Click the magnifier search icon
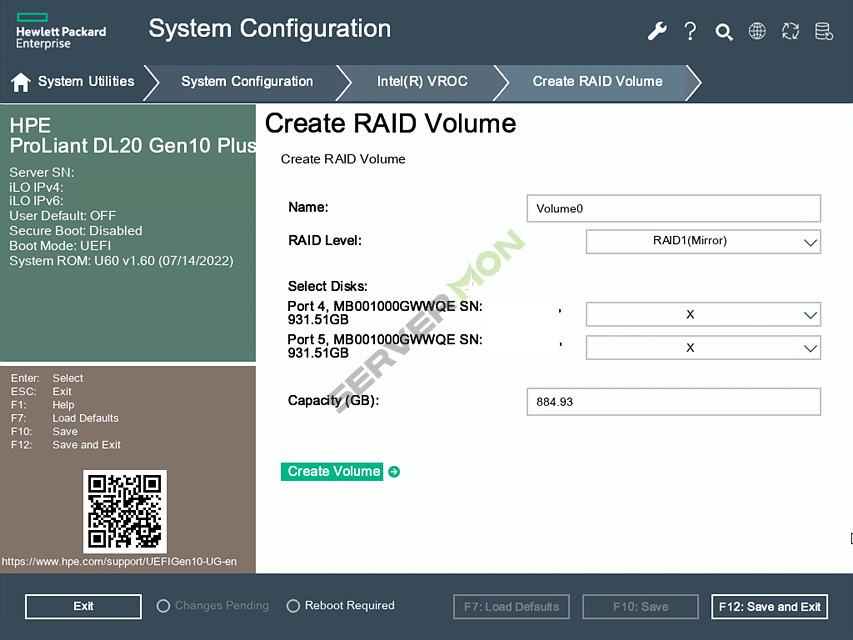 click(724, 32)
